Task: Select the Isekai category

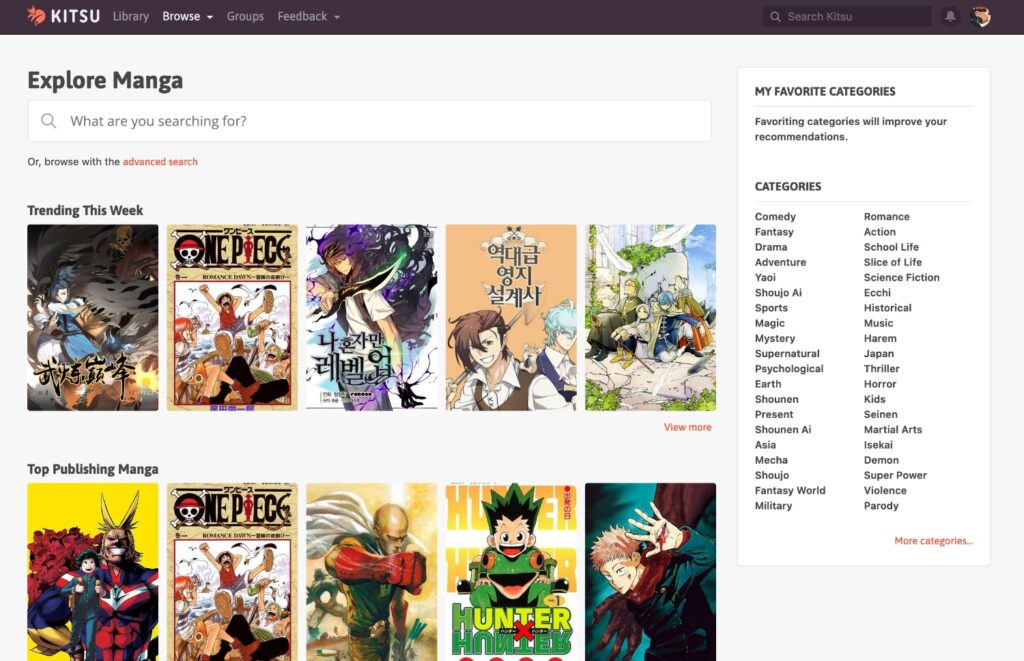Action: pos(880,444)
